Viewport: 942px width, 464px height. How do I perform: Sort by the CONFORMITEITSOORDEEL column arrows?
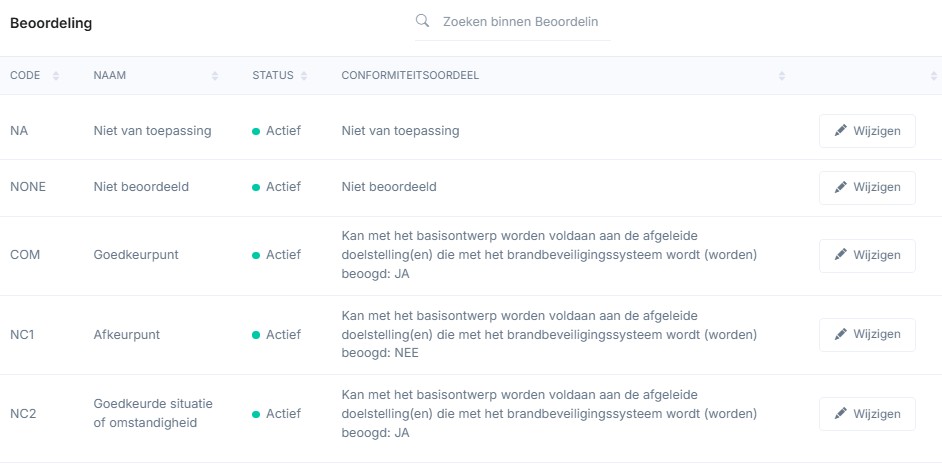[x=782, y=76]
